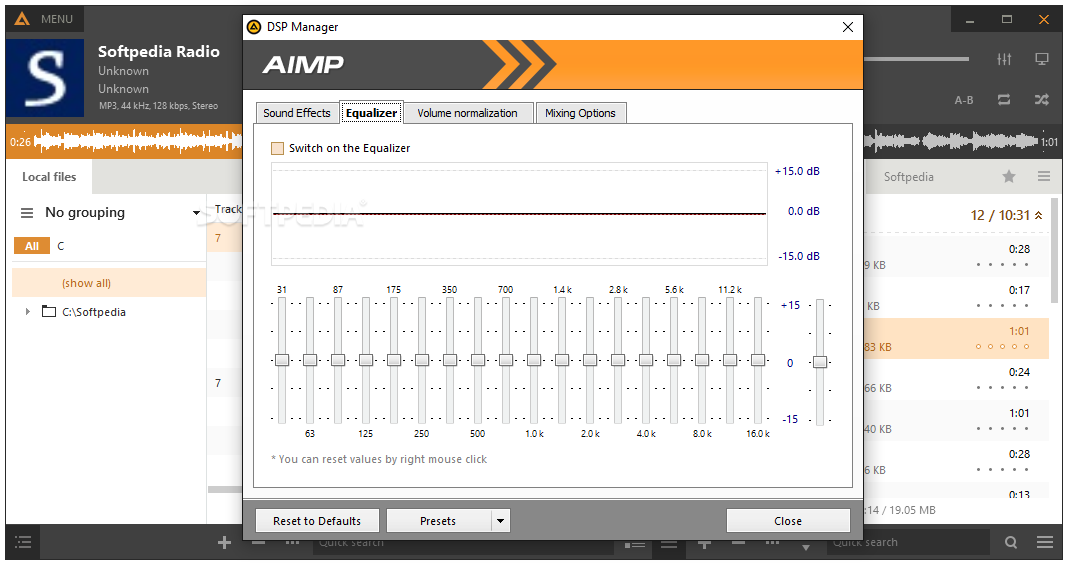Image resolution: width=1068 pixels, height=565 pixels.
Task: Select the playlist row with duration 0:24
Action: pyautogui.click(x=957, y=380)
